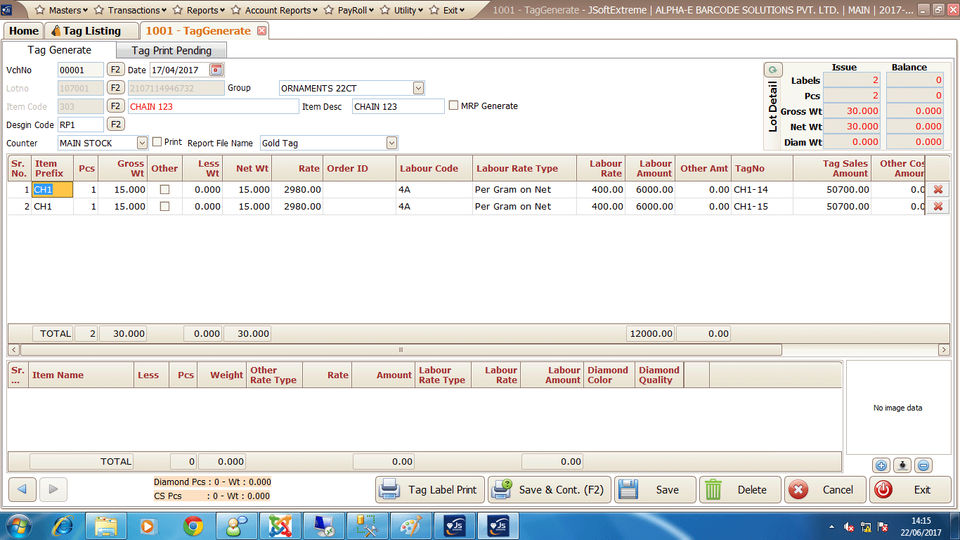Expand the Group ORNAMENTS 22CT dropdown
960x540 pixels.
pos(418,88)
